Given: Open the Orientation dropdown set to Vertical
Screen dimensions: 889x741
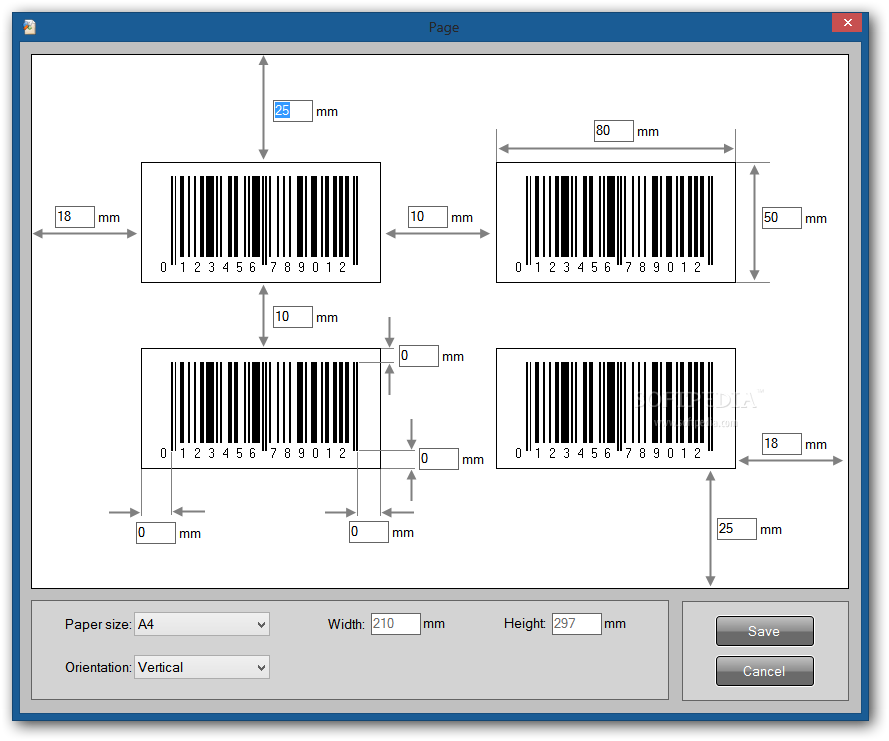Looking at the screenshot, I should pos(202,667).
